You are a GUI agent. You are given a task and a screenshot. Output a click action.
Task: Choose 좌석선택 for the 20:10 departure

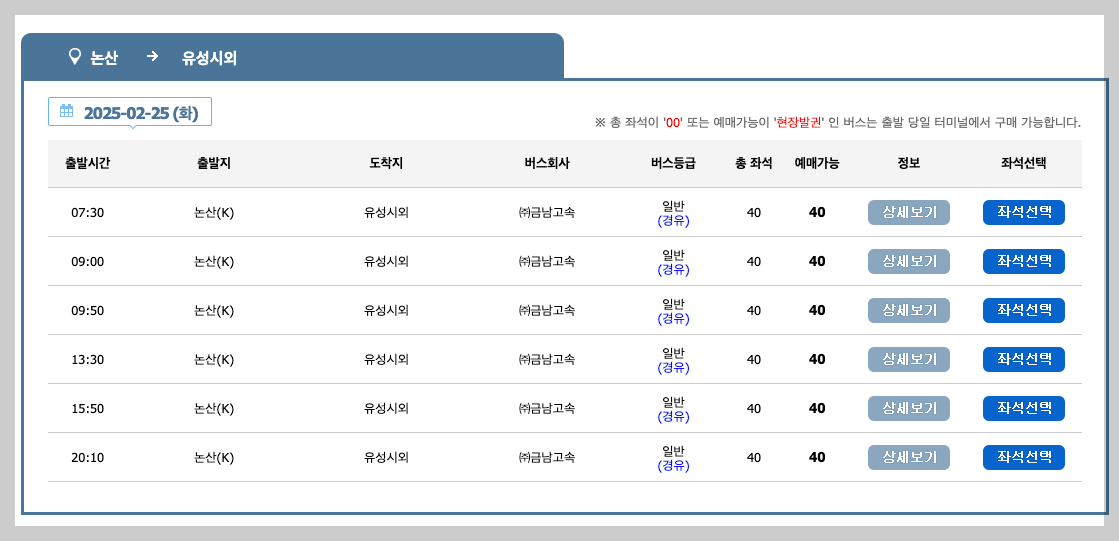[x=1023, y=457]
